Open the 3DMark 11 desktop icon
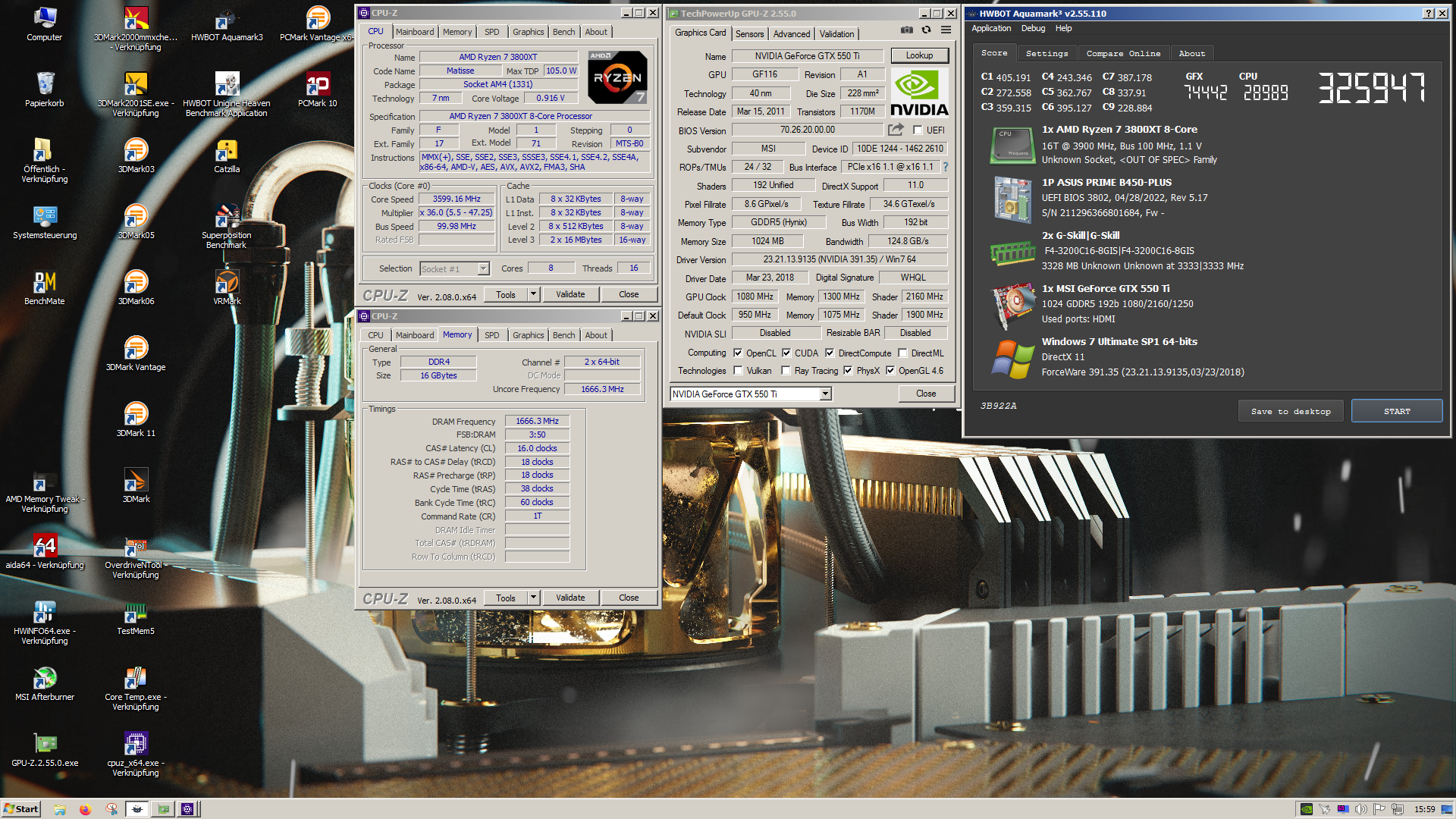1456x819 pixels. tap(136, 419)
